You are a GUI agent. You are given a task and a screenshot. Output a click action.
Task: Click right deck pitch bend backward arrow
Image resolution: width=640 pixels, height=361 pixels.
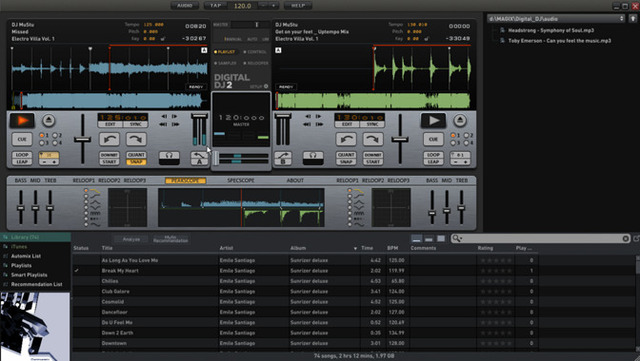(346, 139)
